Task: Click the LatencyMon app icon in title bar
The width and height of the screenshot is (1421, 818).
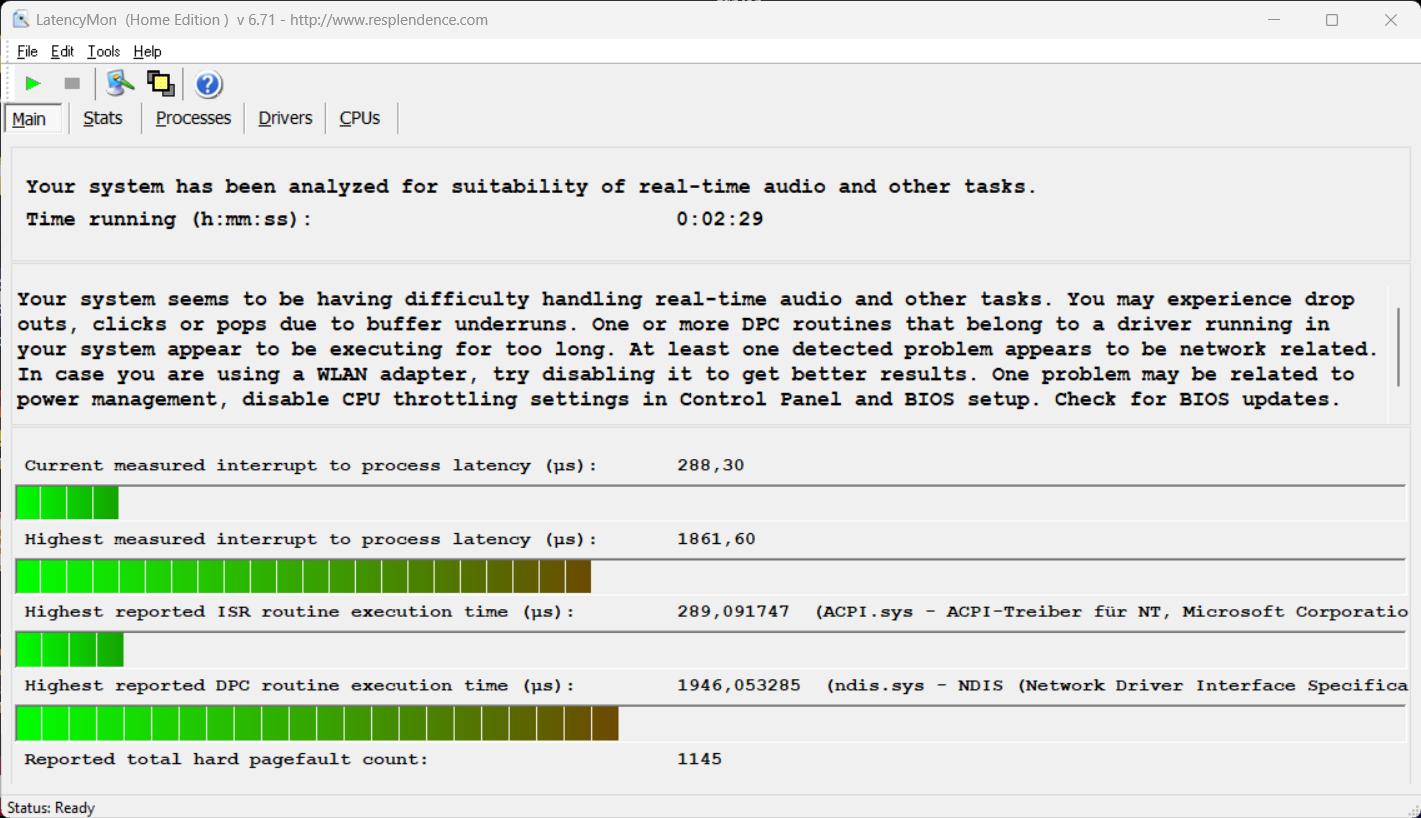Action: point(20,19)
